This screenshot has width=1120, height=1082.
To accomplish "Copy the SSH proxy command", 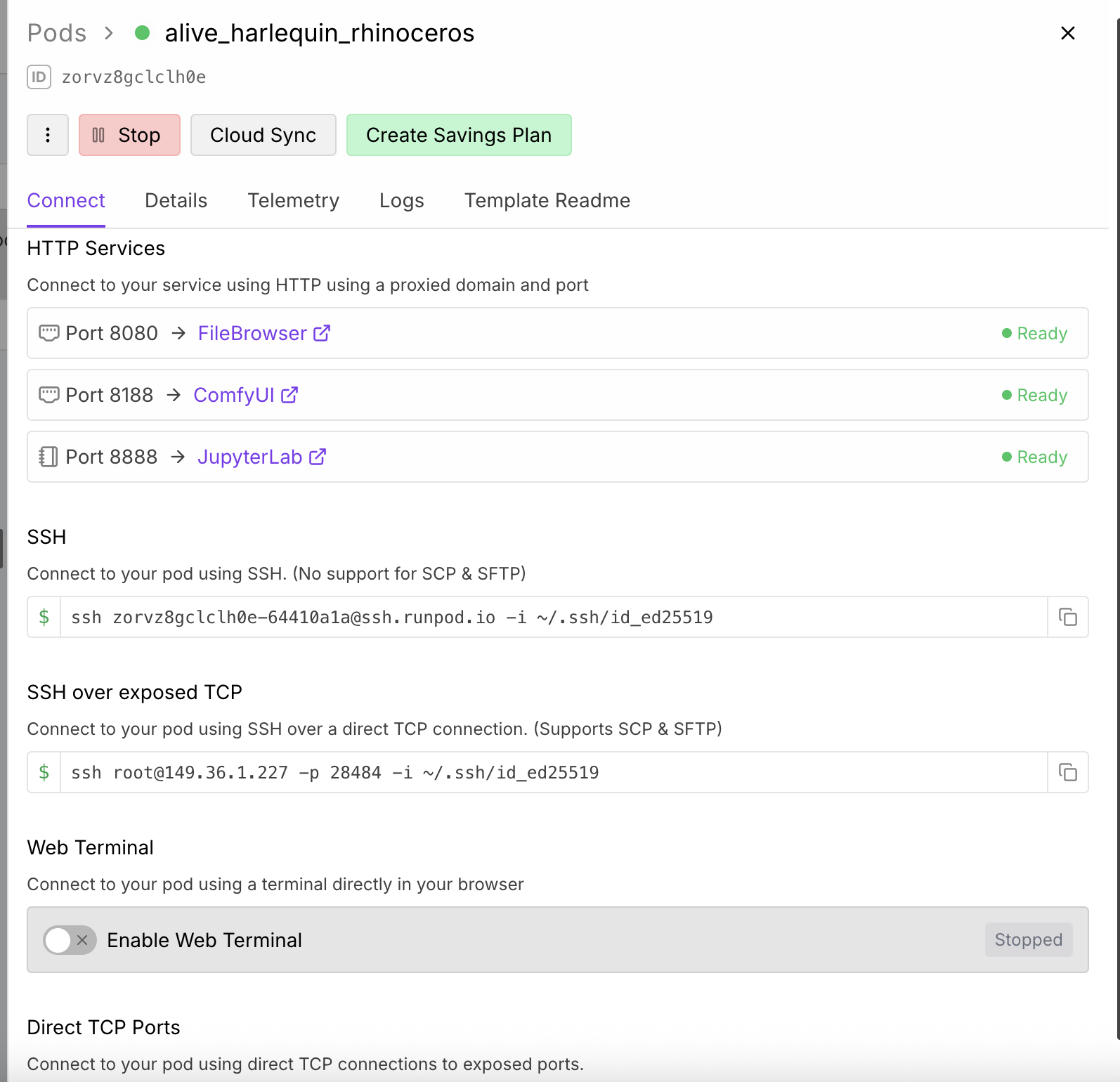I will click(x=1067, y=618).
